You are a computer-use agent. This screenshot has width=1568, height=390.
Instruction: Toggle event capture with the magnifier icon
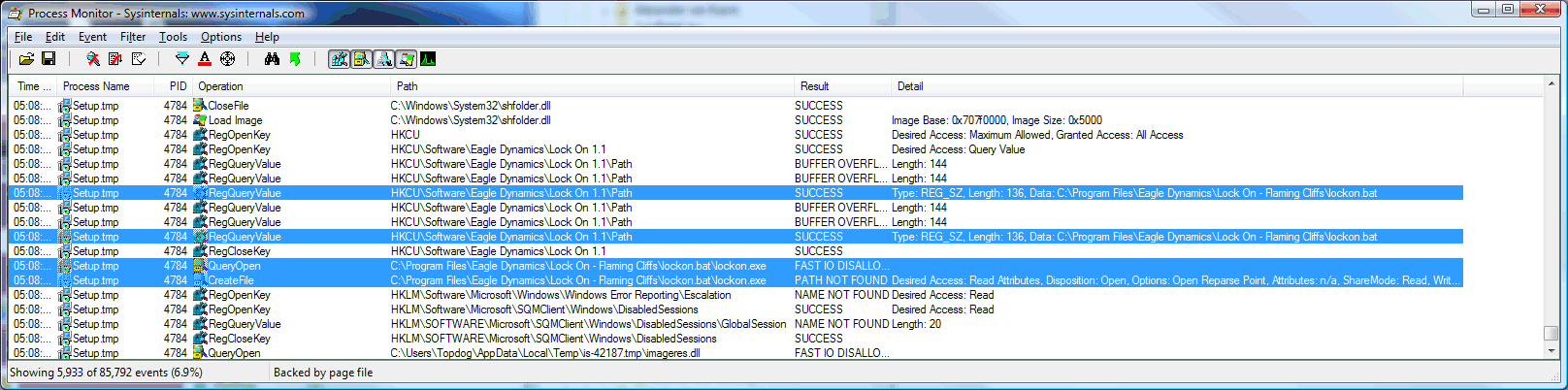coord(93,59)
